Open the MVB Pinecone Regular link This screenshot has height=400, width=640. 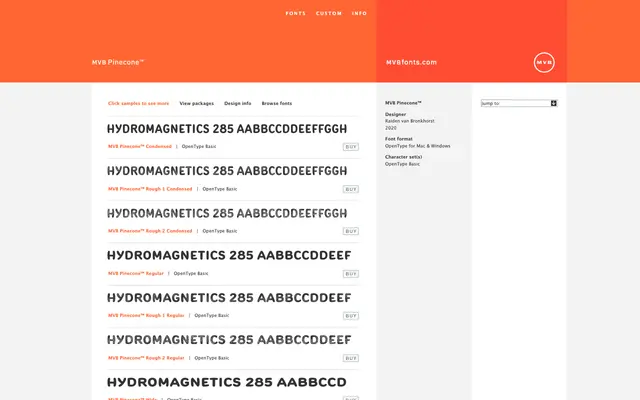[136, 273]
